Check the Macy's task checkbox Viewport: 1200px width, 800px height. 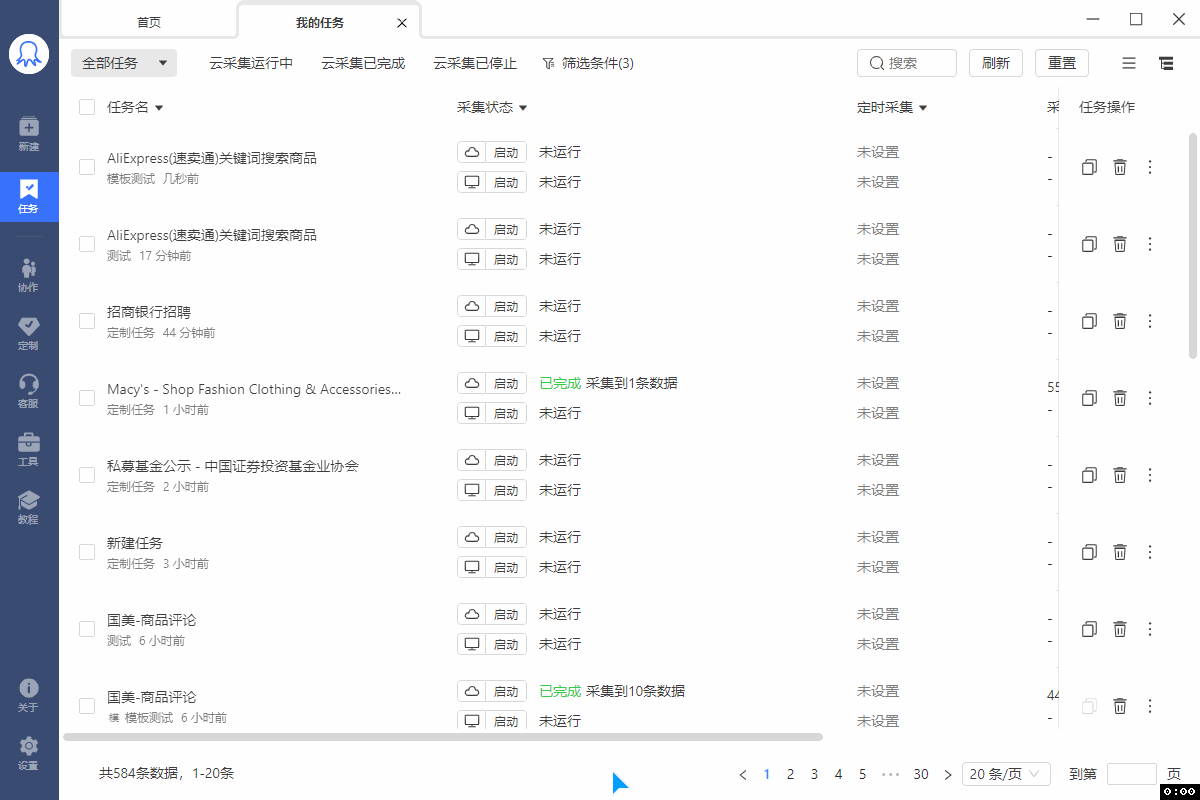(x=87, y=398)
